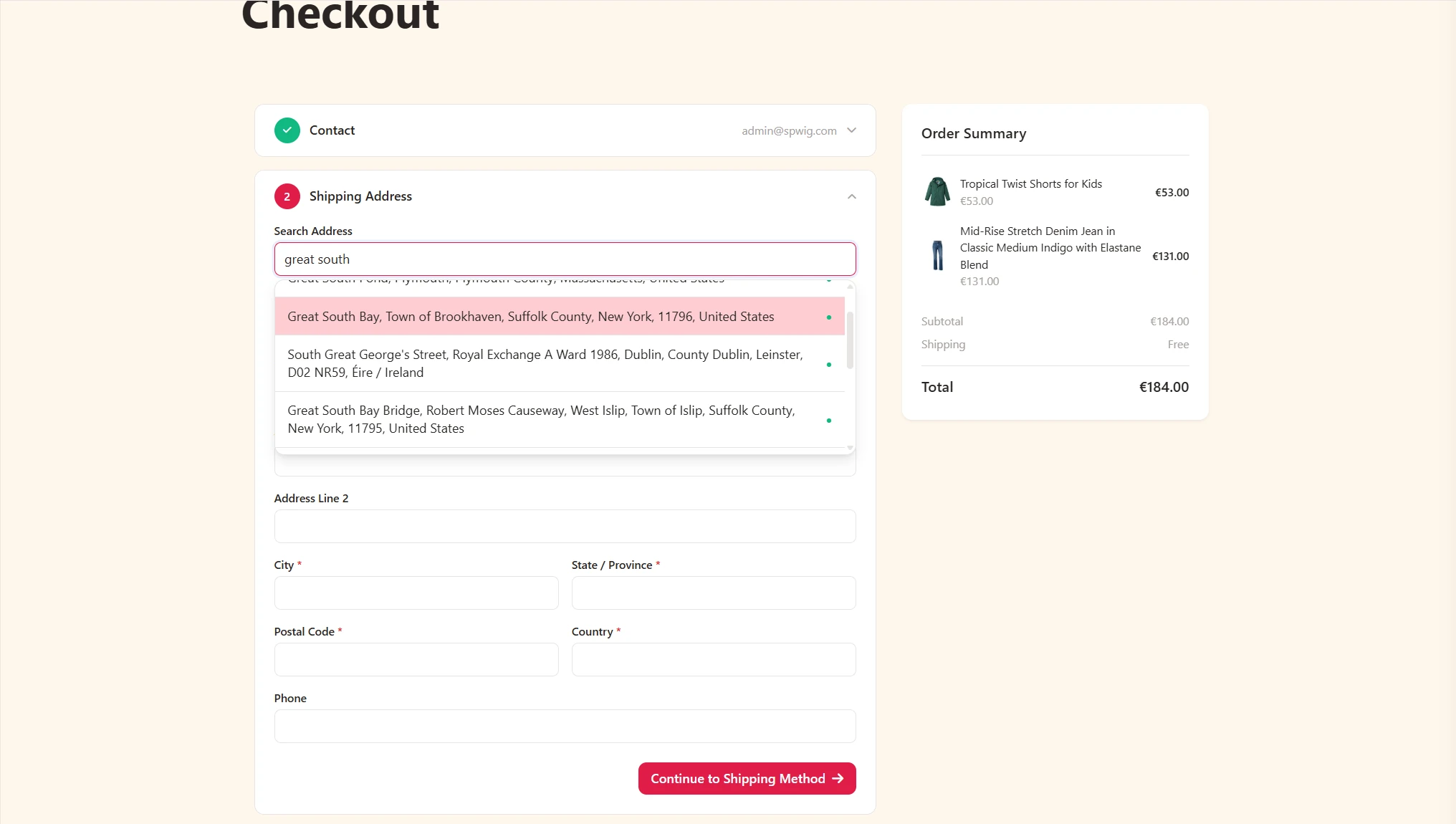
Task: Expand the Contact section chevron
Action: pos(851,130)
